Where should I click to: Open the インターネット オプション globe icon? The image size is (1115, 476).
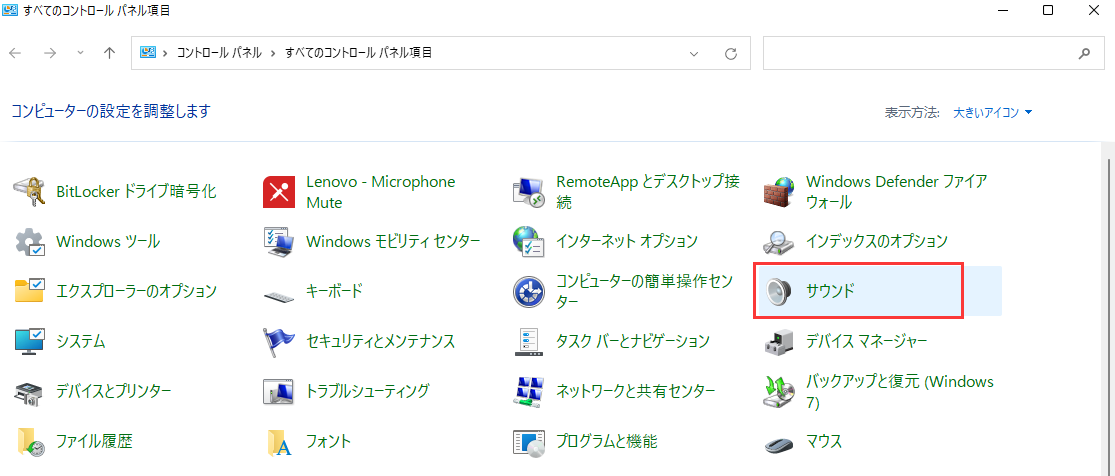click(x=528, y=241)
